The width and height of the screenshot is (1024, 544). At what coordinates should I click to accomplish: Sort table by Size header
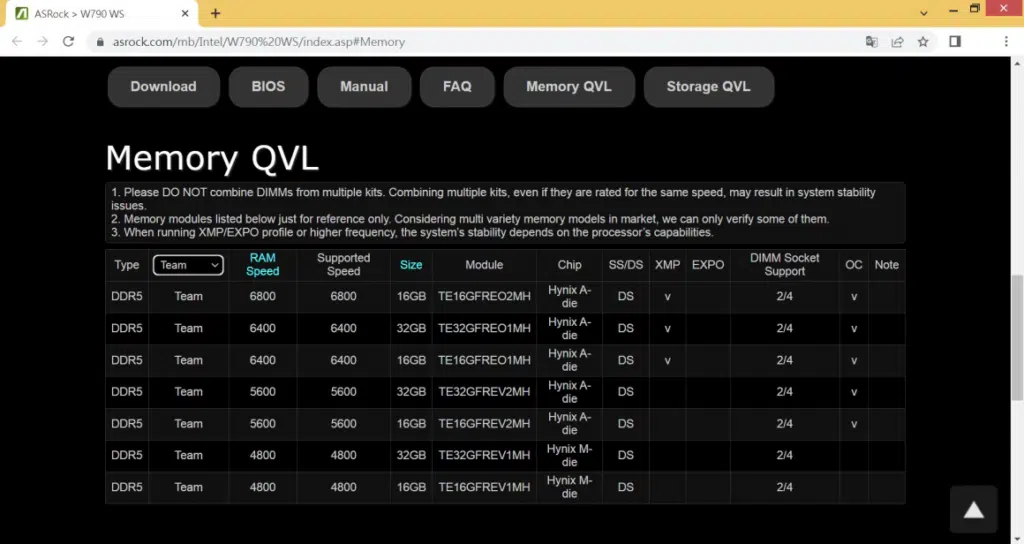[x=411, y=265]
